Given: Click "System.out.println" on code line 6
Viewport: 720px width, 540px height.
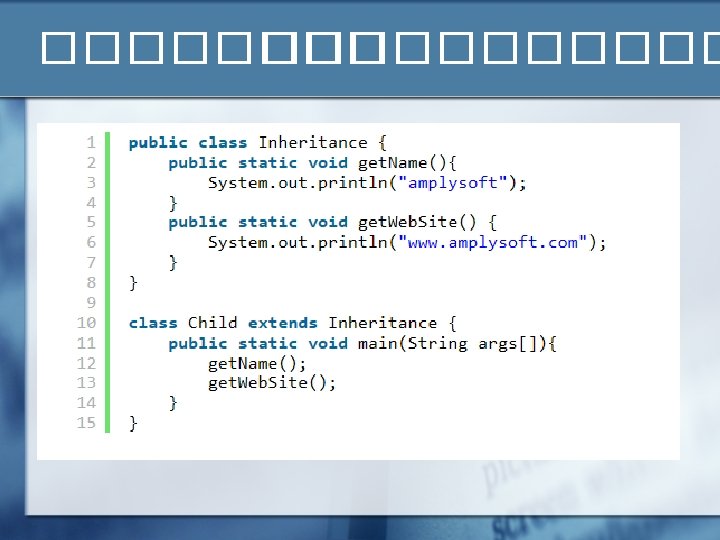Looking at the screenshot, I should coord(298,242).
